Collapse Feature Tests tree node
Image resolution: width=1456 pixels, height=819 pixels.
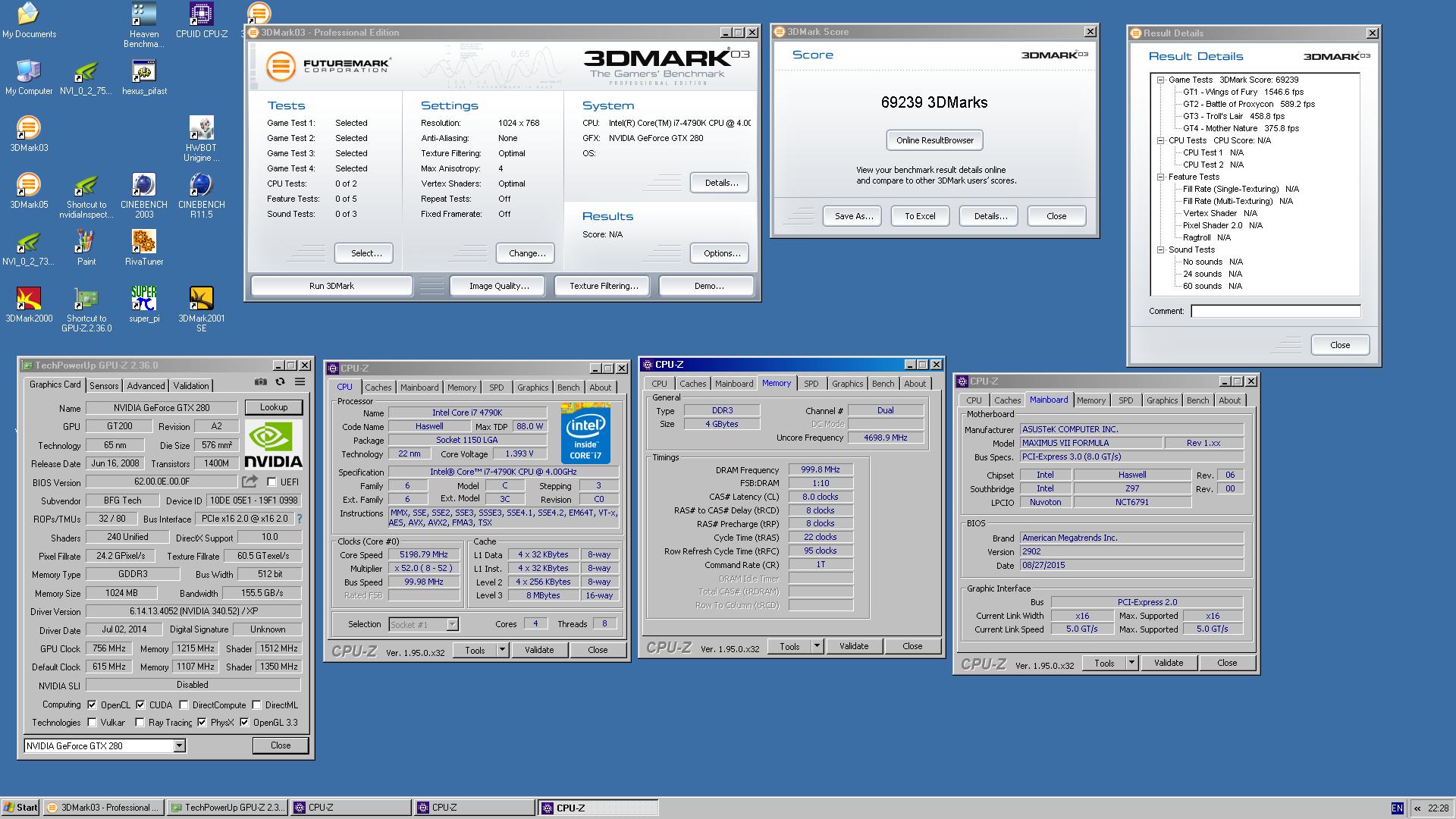[x=1160, y=177]
